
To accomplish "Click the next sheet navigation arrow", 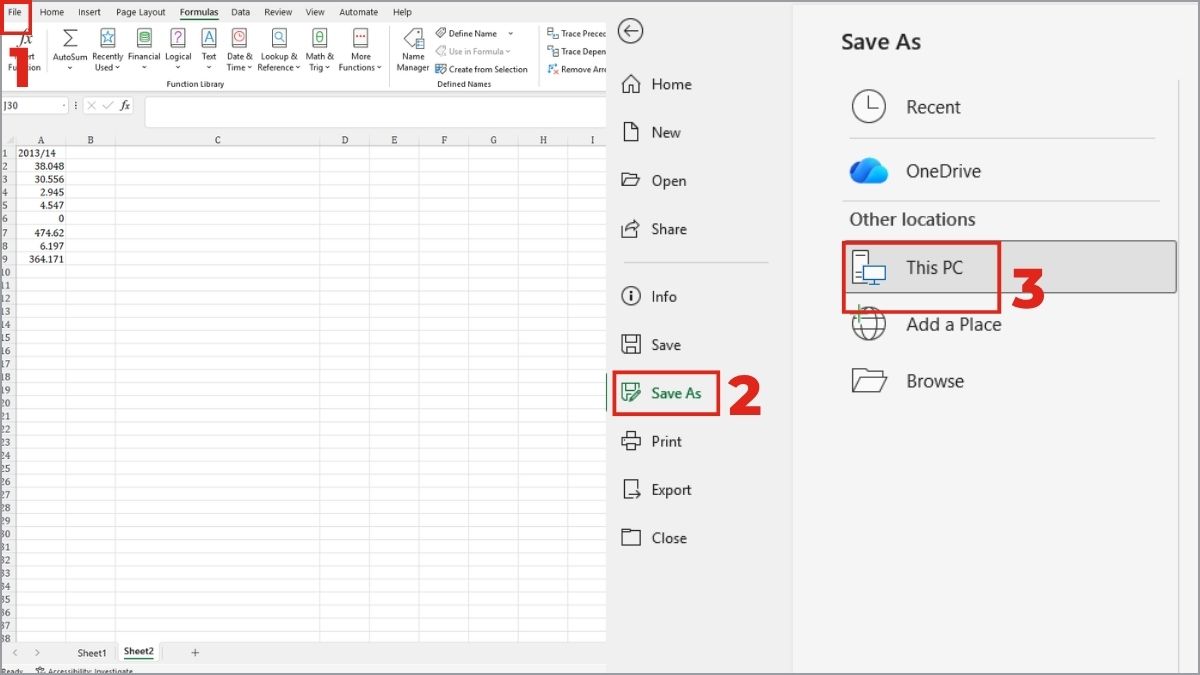I will pyautogui.click(x=37, y=653).
